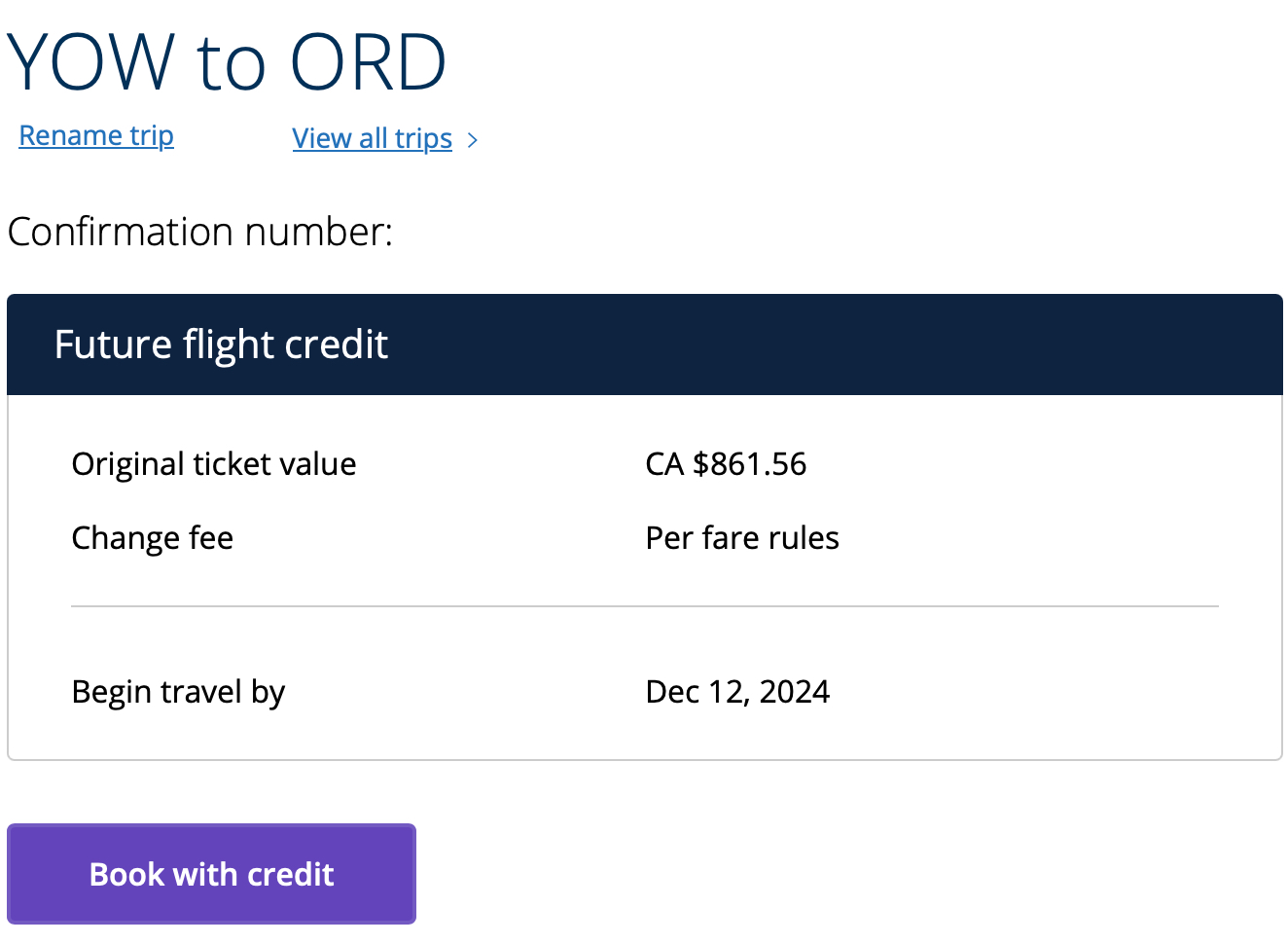Open trip renaming via Rename trip

pyautogui.click(x=95, y=135)
